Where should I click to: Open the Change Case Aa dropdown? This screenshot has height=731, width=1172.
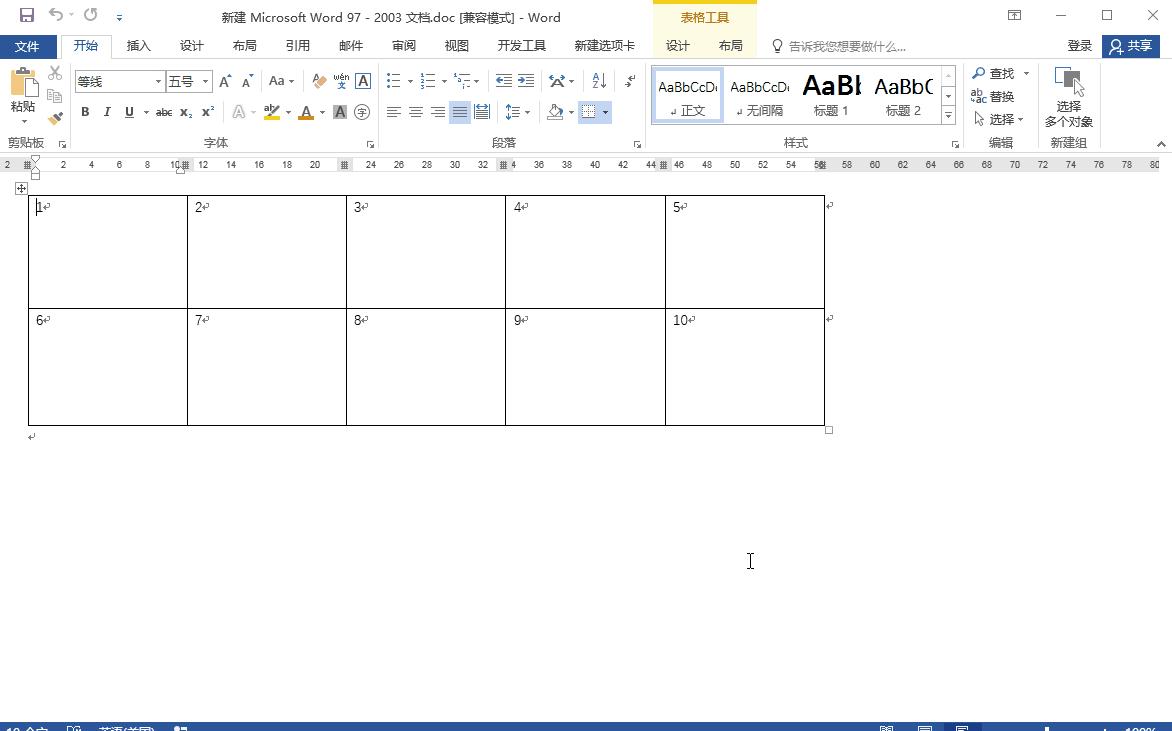point(281,81)
